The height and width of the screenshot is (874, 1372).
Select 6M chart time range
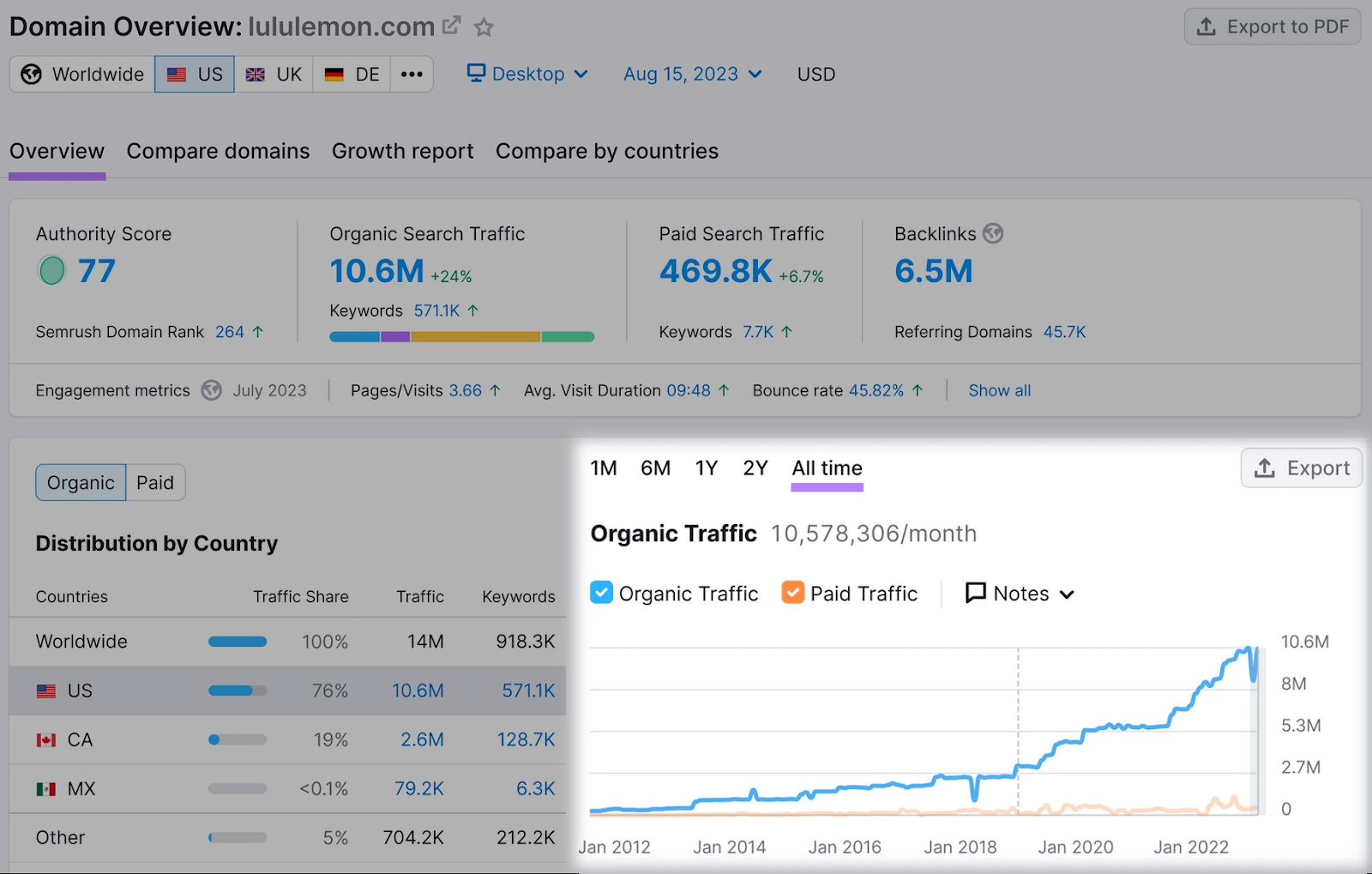pos(655,468)
